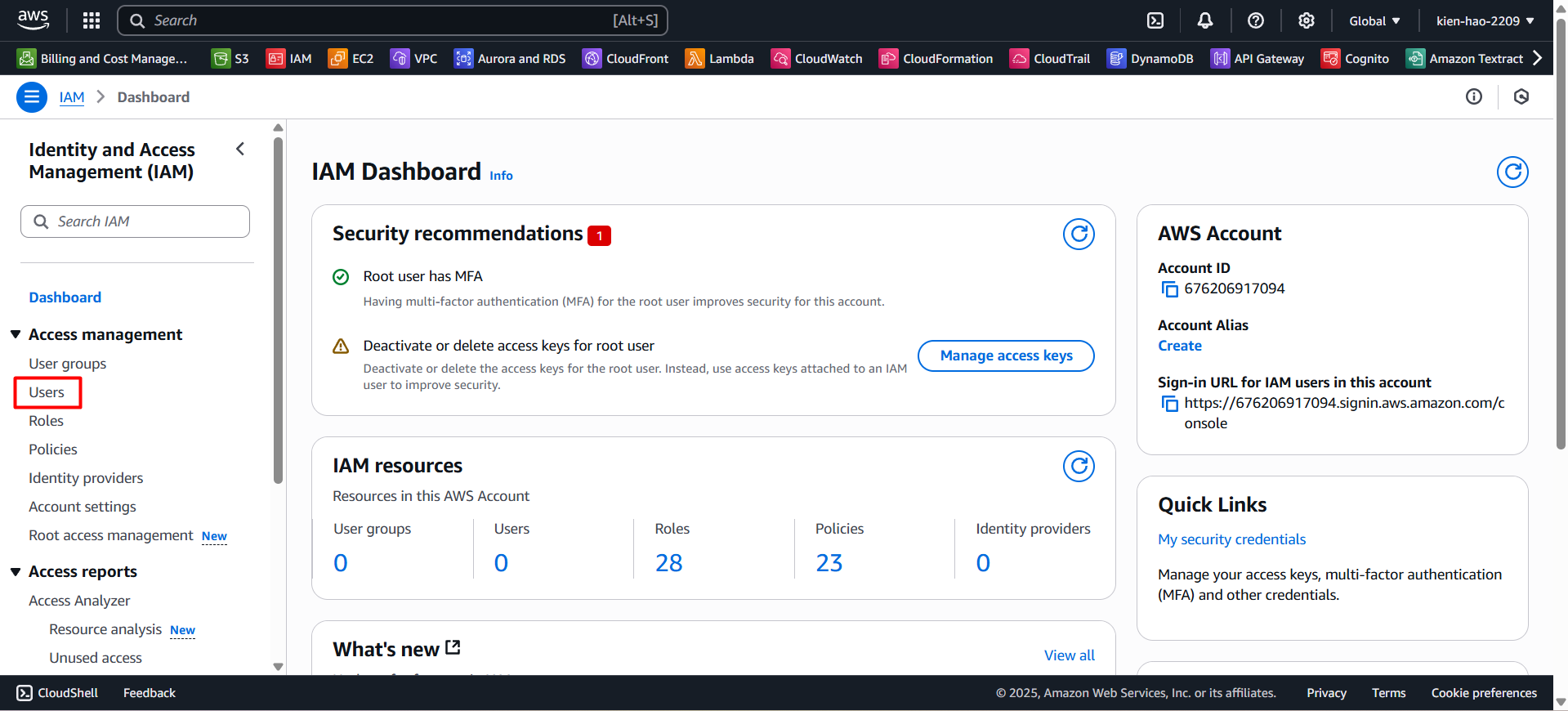1568x711 pixels.
Task: Copy the sign-in URL for IAM users
Action: tap(1169, 404)
